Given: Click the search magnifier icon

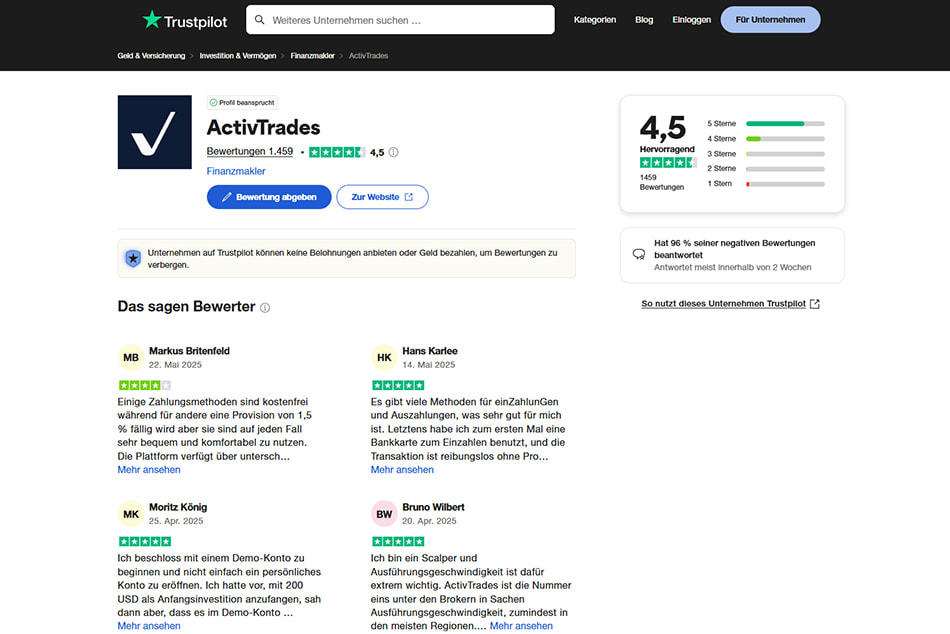Looking at the screenshot, I should click(x=259, y=20).
